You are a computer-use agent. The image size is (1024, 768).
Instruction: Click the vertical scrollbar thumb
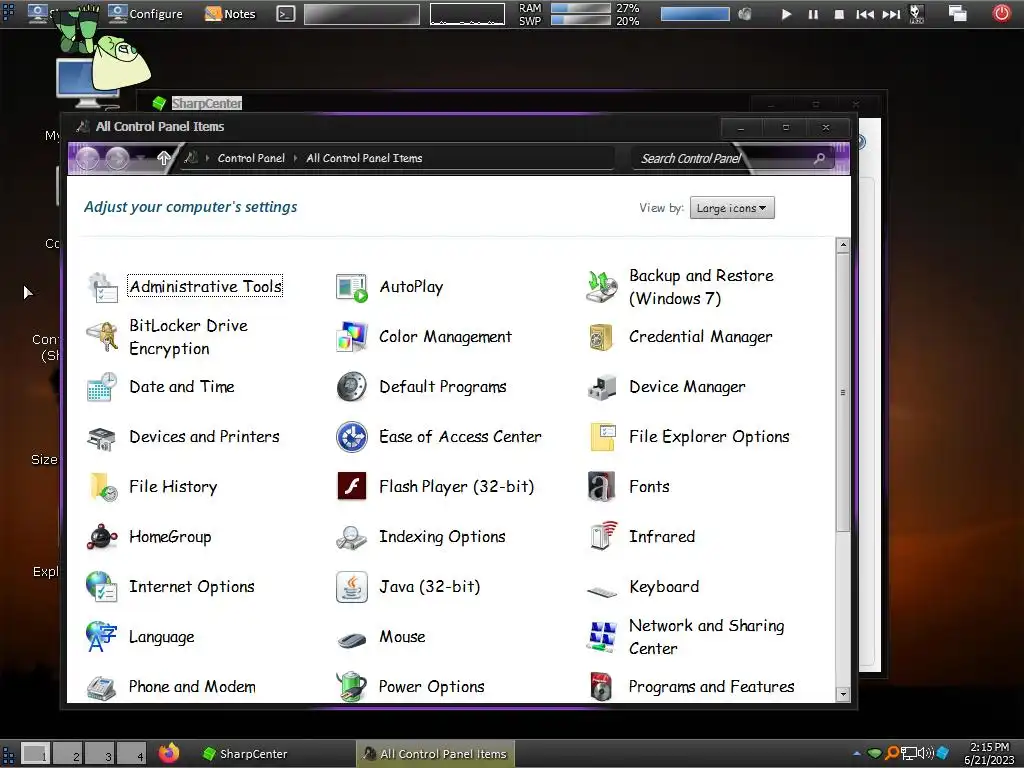coord(843,392)
